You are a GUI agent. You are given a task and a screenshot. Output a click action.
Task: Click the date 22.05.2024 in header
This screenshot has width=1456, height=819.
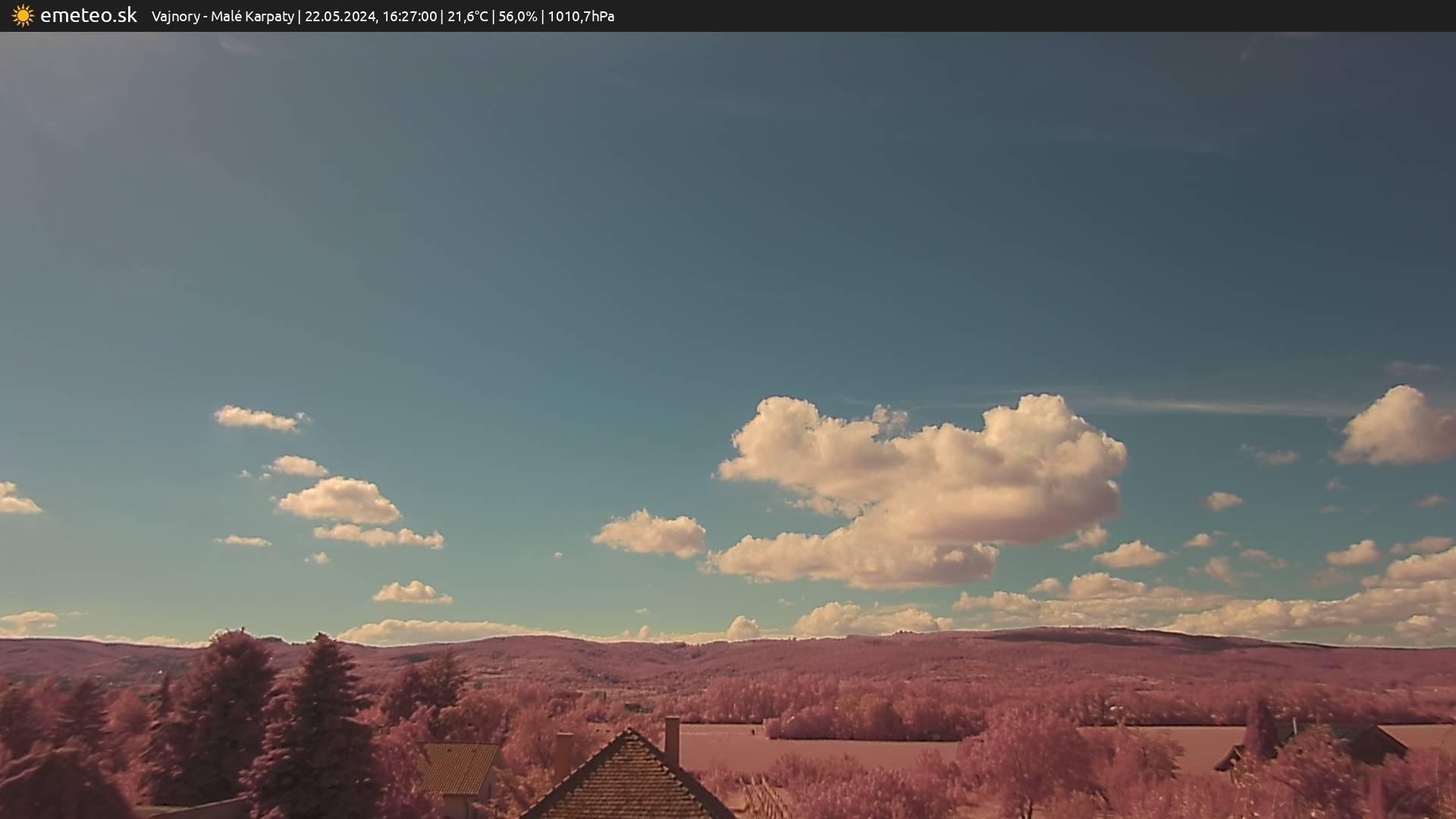point(340,17)
